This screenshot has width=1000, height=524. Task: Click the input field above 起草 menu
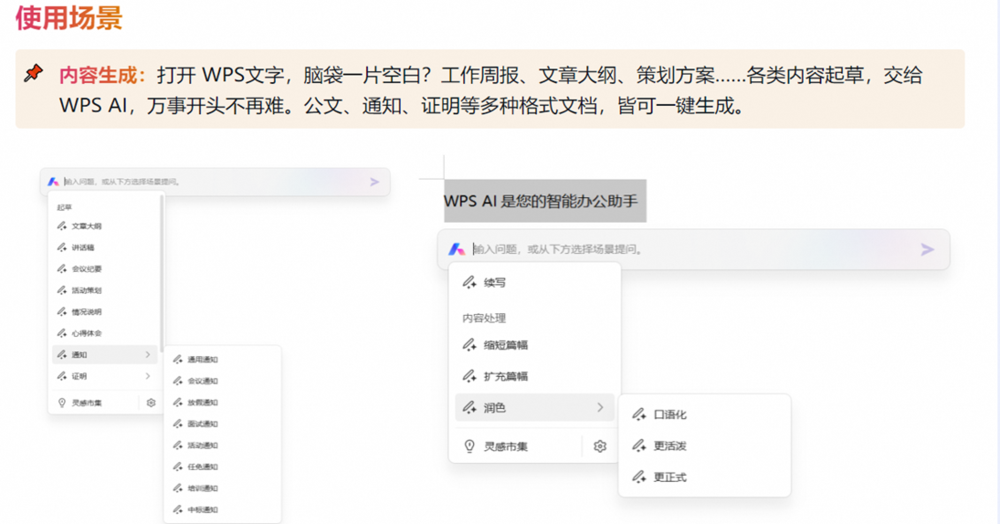214,182
